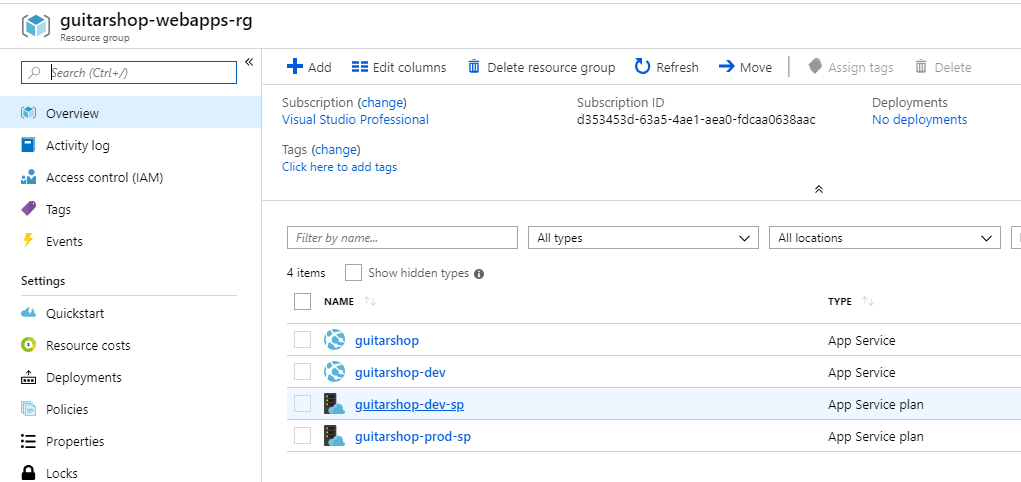Check the box for guitarshop-dev row

303,372
